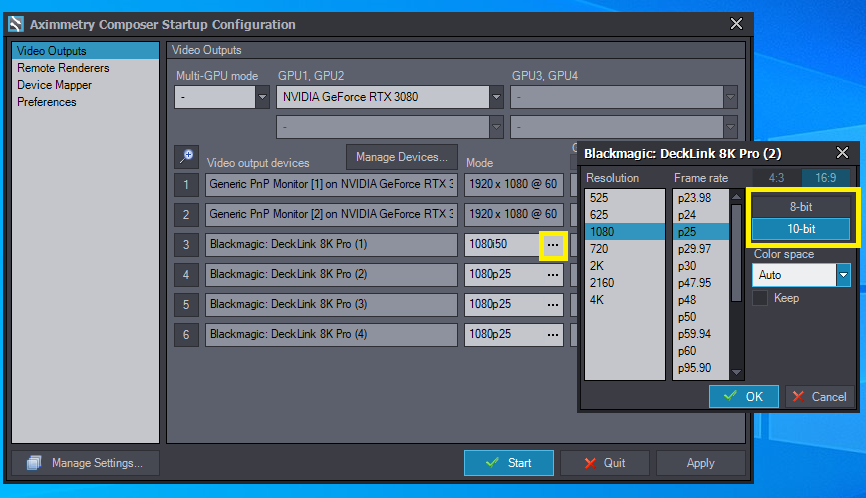The height and width of the screenshot is (498, 866).
Task: Expand the Color space Auto dropdown
Action: tap(843, 275)
